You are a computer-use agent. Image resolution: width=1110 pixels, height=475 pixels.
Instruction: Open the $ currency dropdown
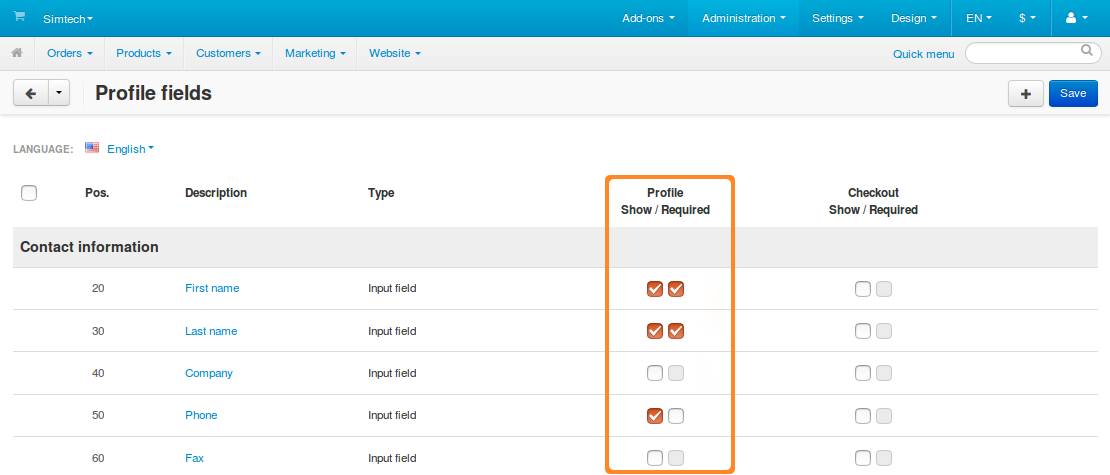tap(1027, 18)
